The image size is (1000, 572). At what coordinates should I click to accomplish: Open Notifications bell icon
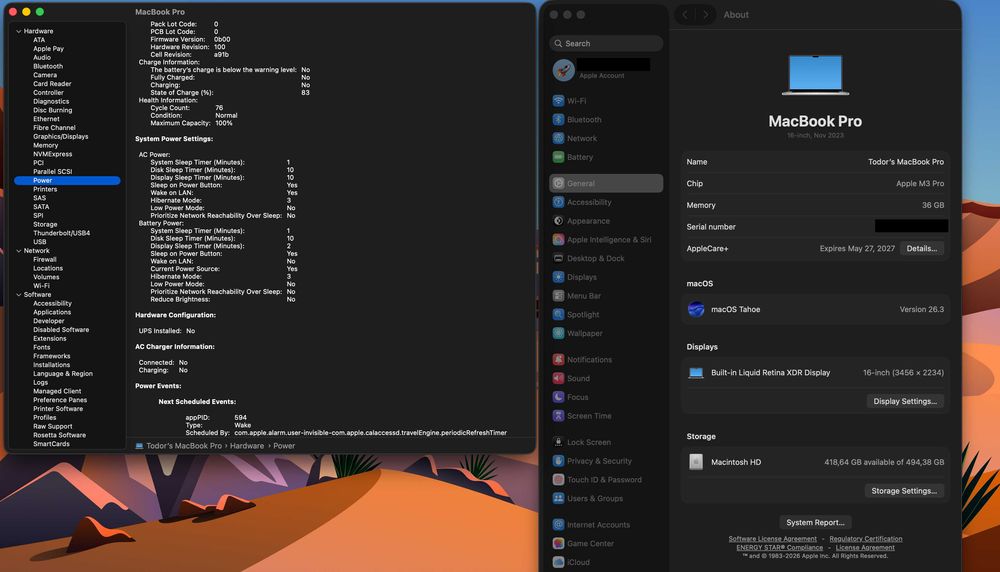click(x=558, y=360)
